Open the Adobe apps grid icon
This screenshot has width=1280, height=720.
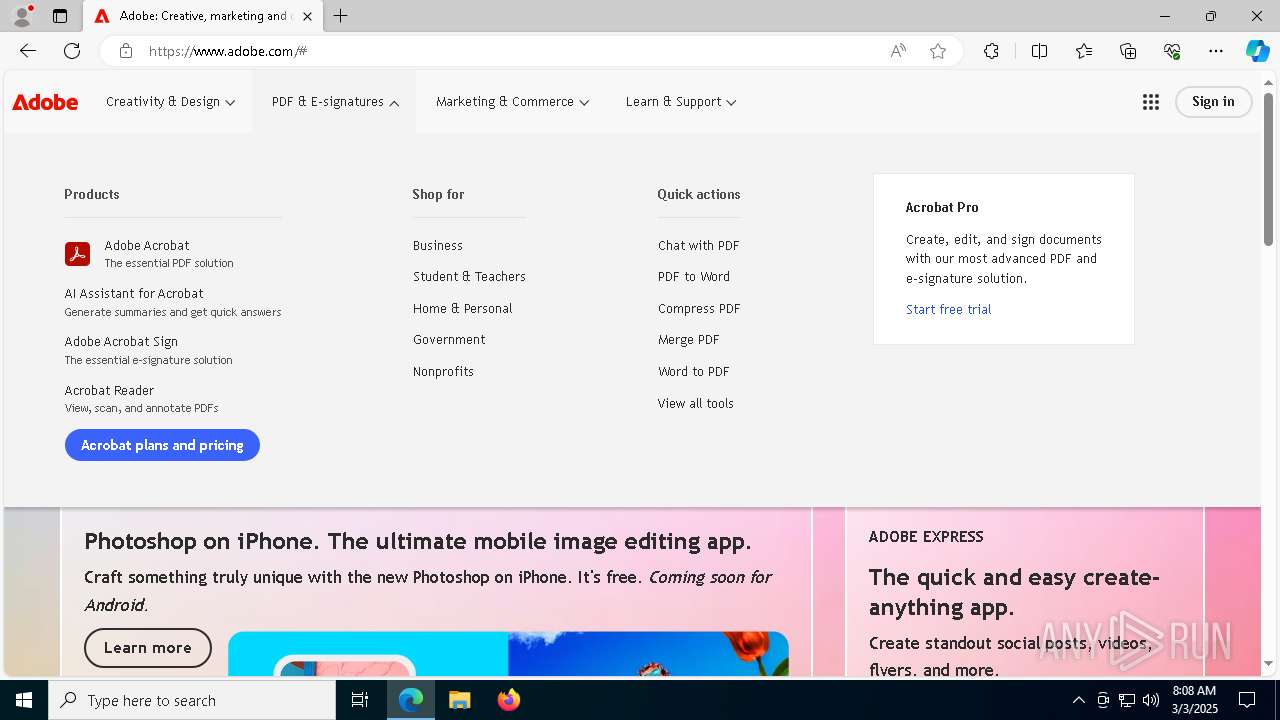click(1151, 102)
